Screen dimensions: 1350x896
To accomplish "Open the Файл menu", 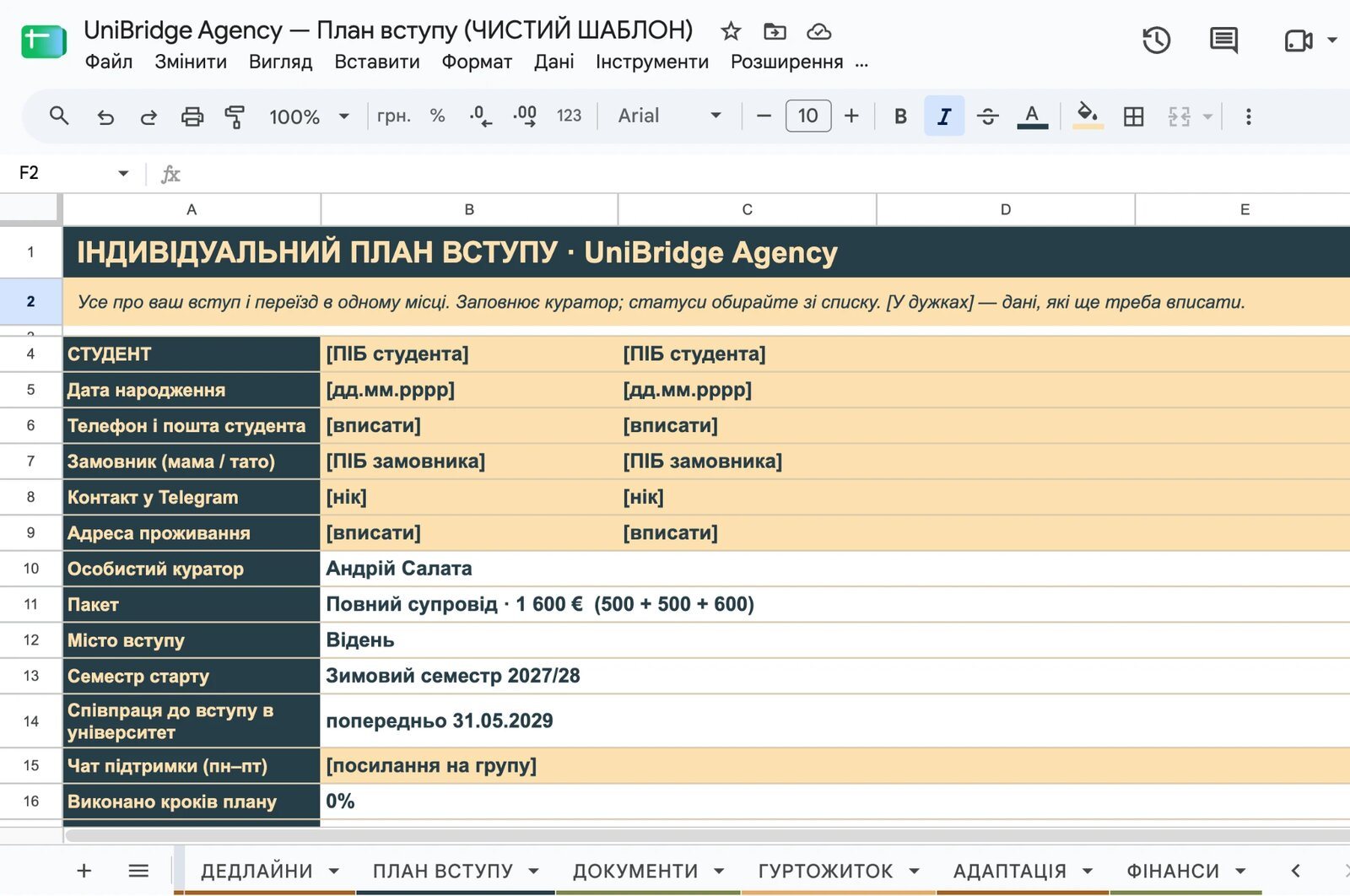I will click(x=109, y=62).
